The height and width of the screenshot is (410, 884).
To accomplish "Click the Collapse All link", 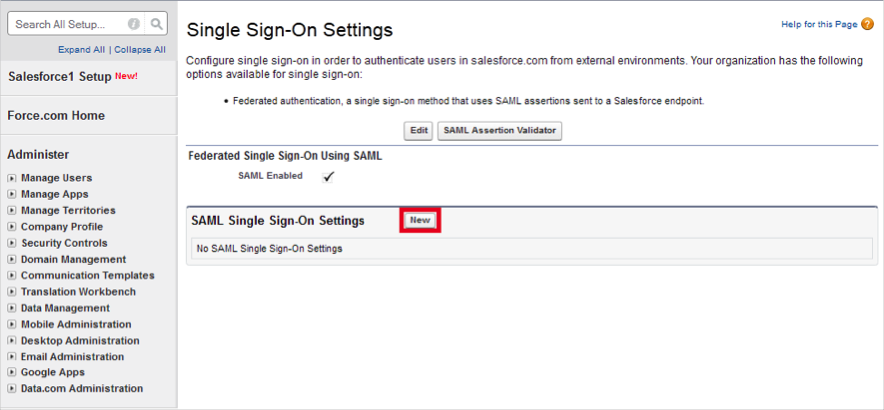I will 140,49.
